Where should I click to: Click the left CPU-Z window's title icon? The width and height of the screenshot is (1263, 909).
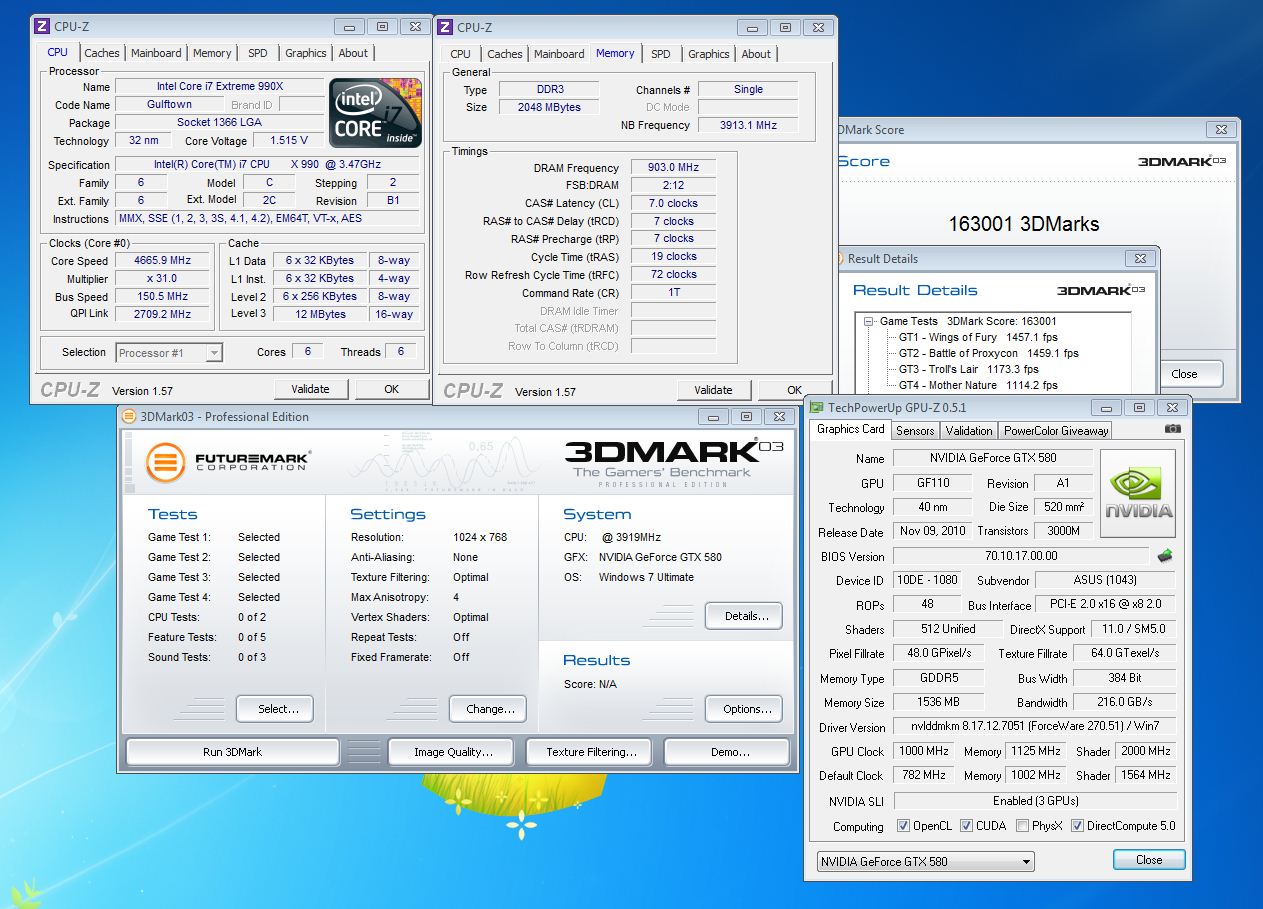(41, 27)
